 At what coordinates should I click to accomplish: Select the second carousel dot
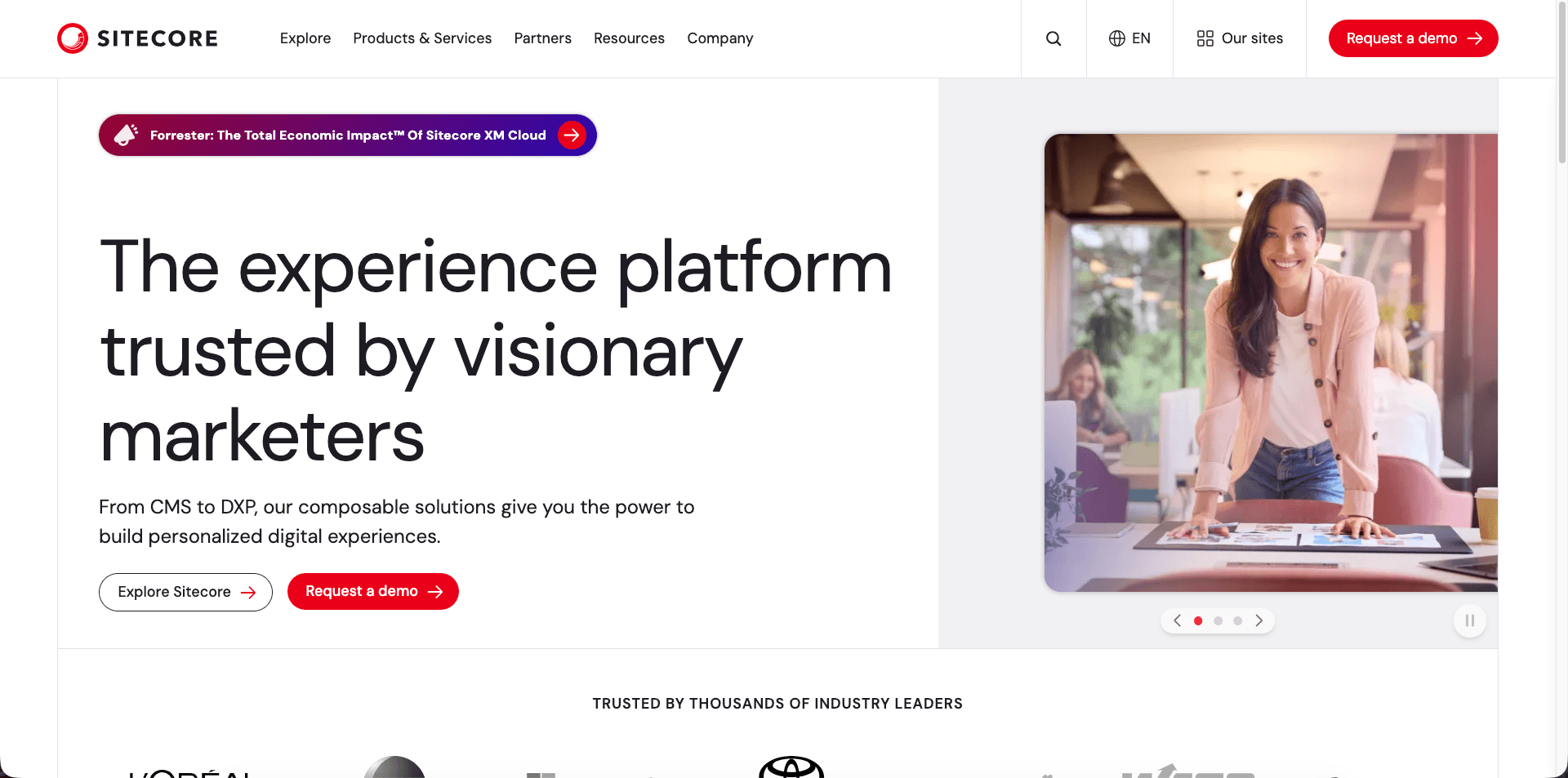tap(1218, 621)
